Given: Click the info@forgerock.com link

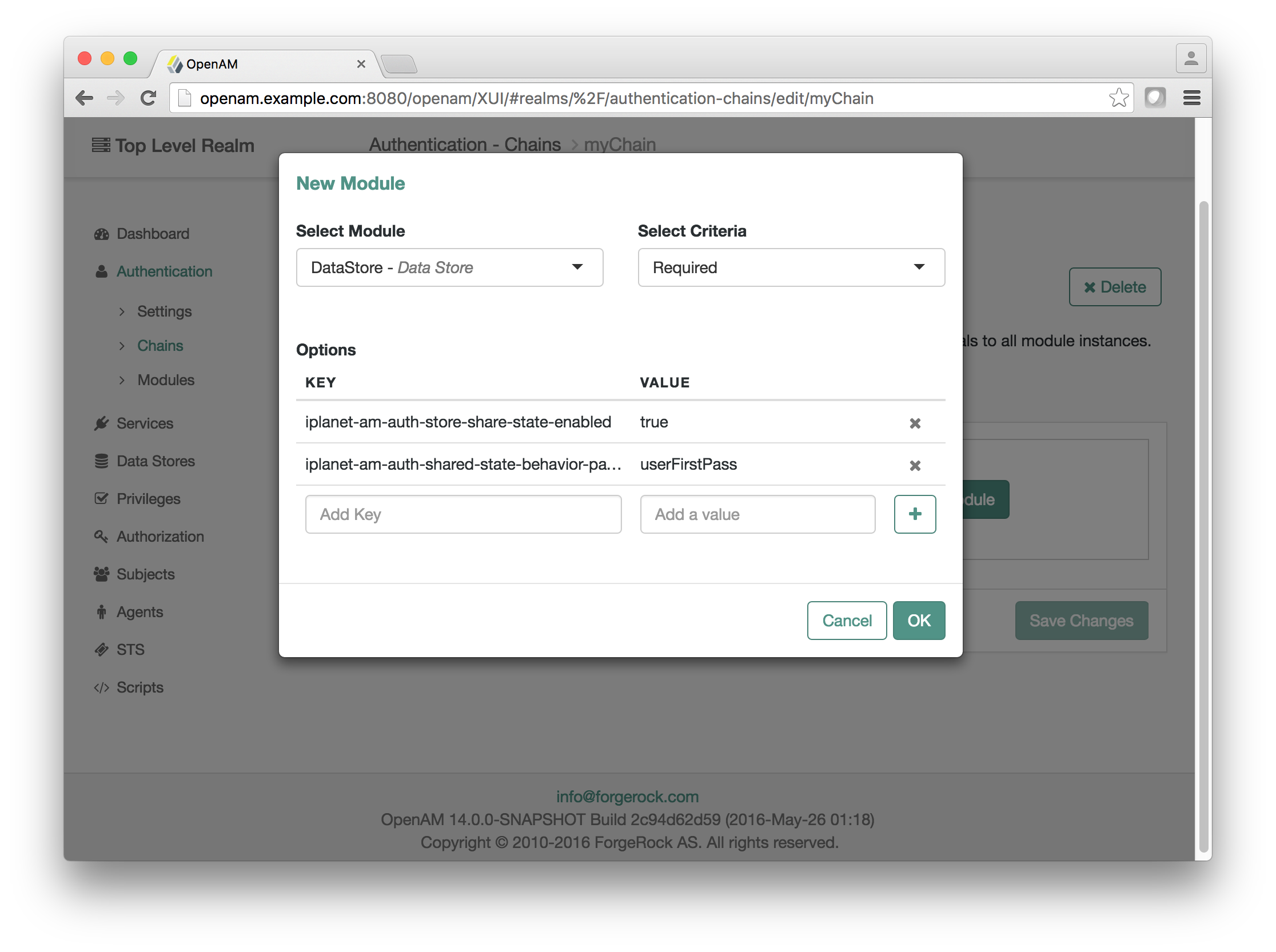Looking at the screenshot, I should pyautogui.click(x=627, y=797).
